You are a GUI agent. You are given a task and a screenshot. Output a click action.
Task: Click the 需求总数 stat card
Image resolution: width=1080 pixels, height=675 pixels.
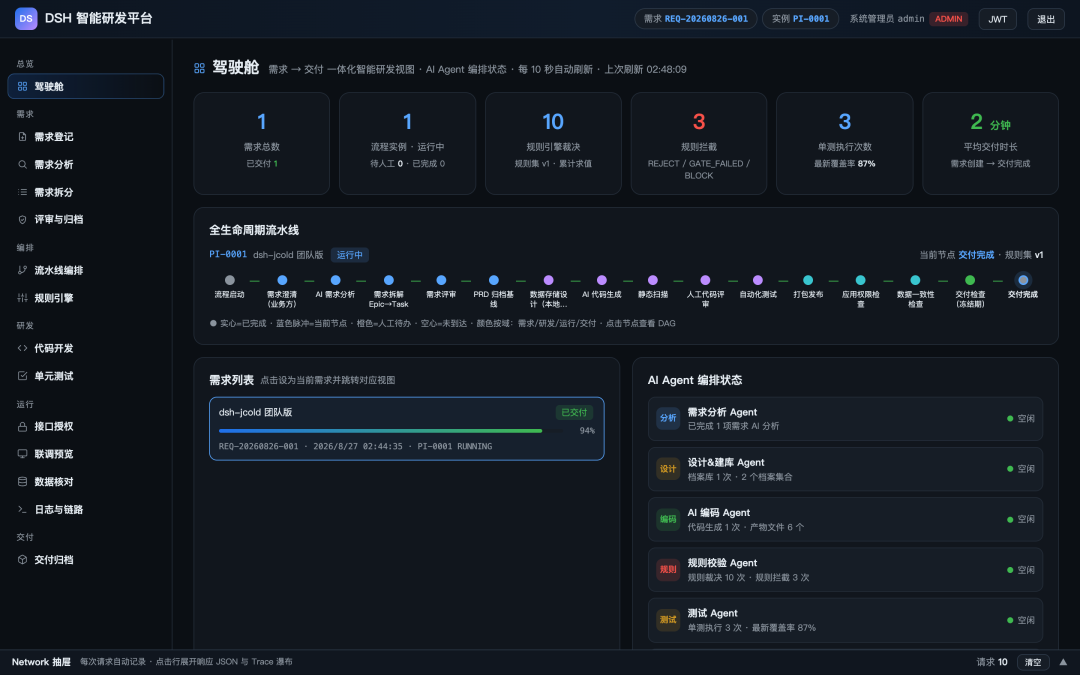262,143
